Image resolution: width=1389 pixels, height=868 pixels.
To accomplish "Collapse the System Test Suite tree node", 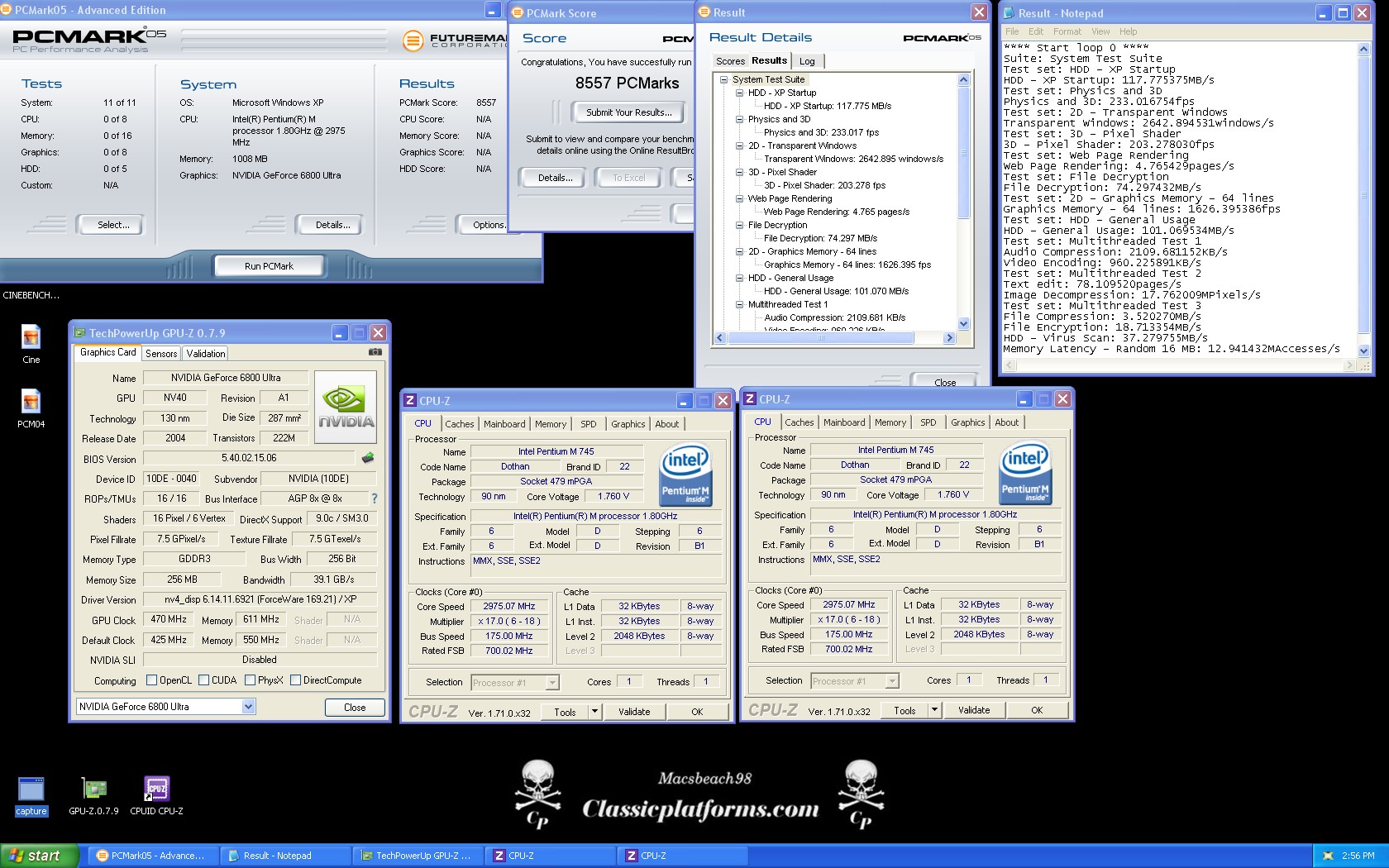I will 724,80.
